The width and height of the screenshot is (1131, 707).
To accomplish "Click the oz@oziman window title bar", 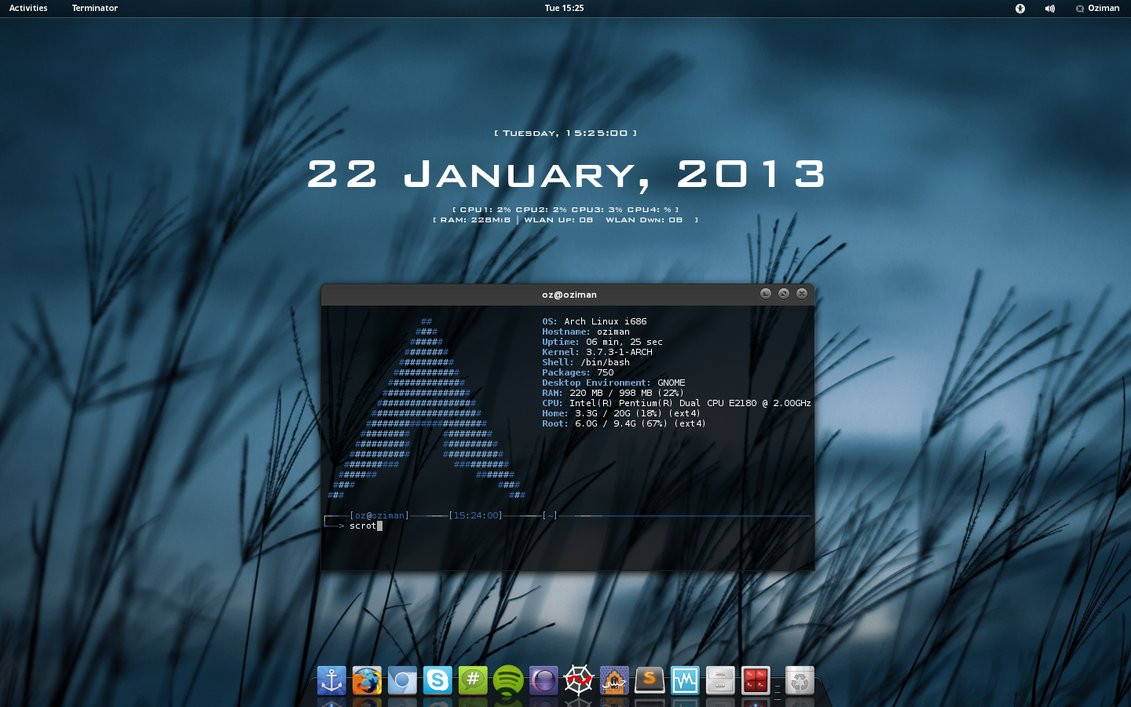I will pos(568,294).
